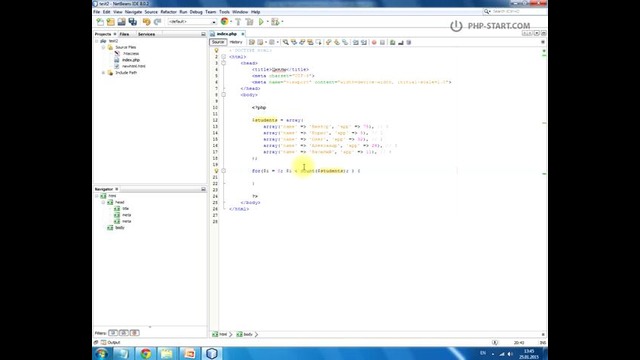Collapse the Source Files folder node

point(104,47)
